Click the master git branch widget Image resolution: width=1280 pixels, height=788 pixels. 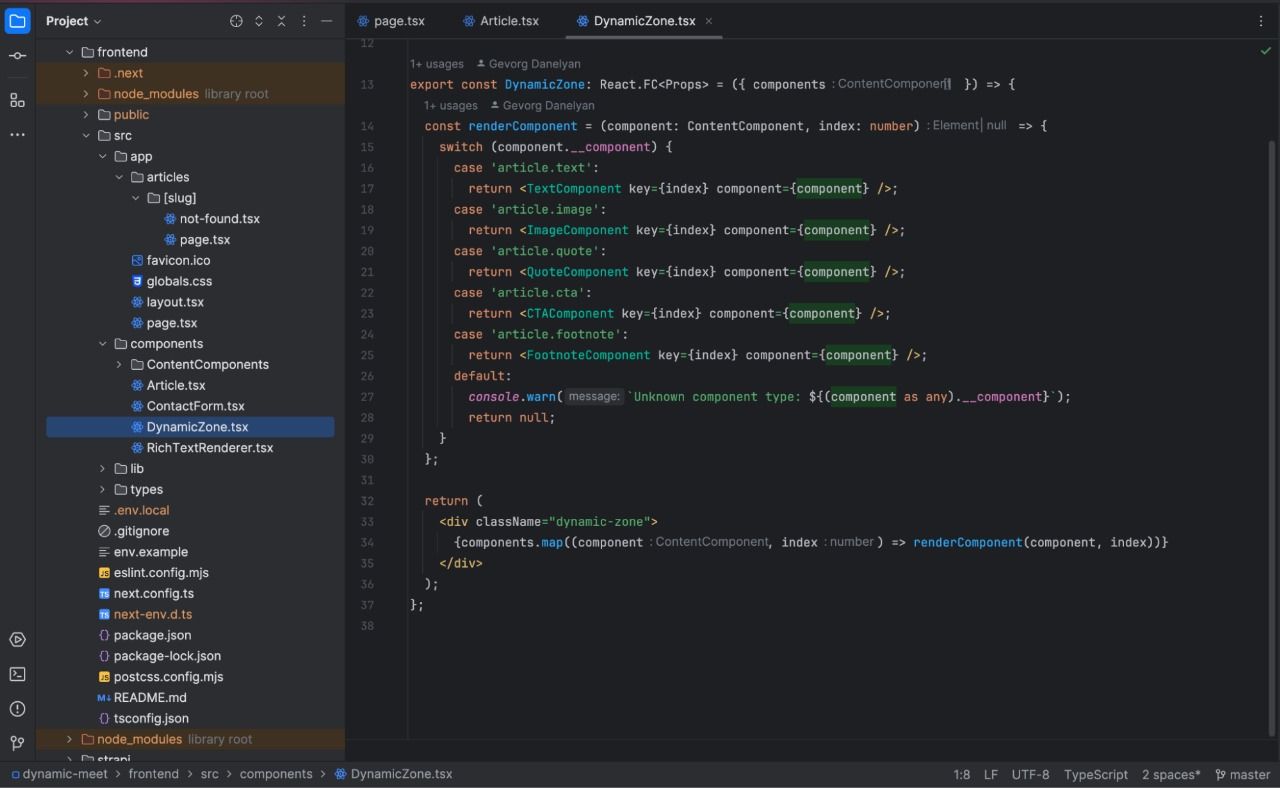1242,774
